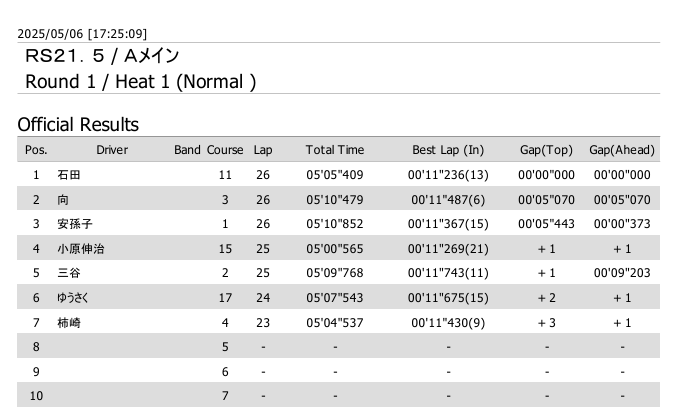Click the Pos. column header
The image size is (678, 407).
[x=36, y=150]
